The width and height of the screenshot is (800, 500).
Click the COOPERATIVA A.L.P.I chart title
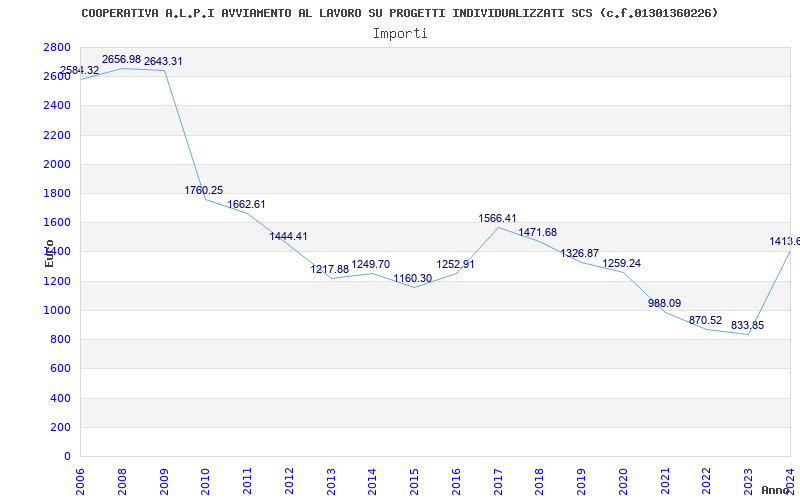coord(400,13)
